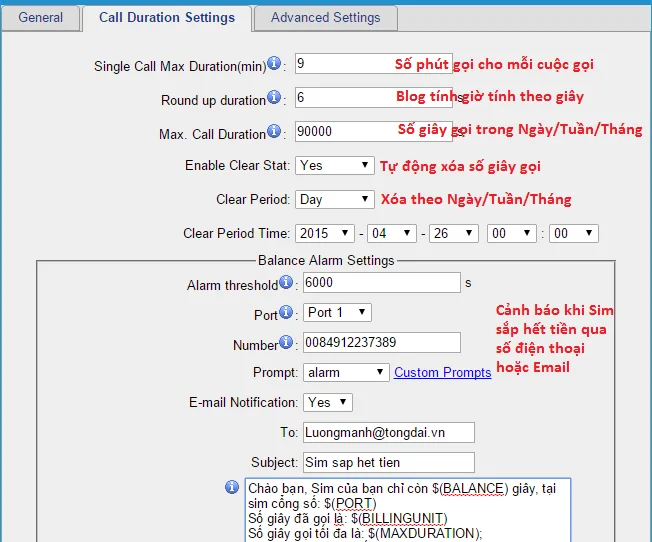Viewport: 652px width, 542px height.
Task: Click info icon beside Single Call Max Duration
Action: (x=274, y=65)
